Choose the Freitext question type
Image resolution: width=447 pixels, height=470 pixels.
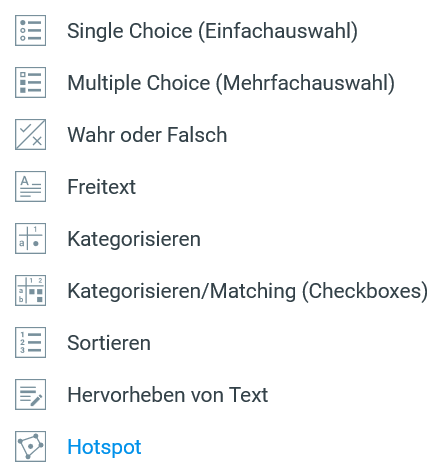[101, 187]
